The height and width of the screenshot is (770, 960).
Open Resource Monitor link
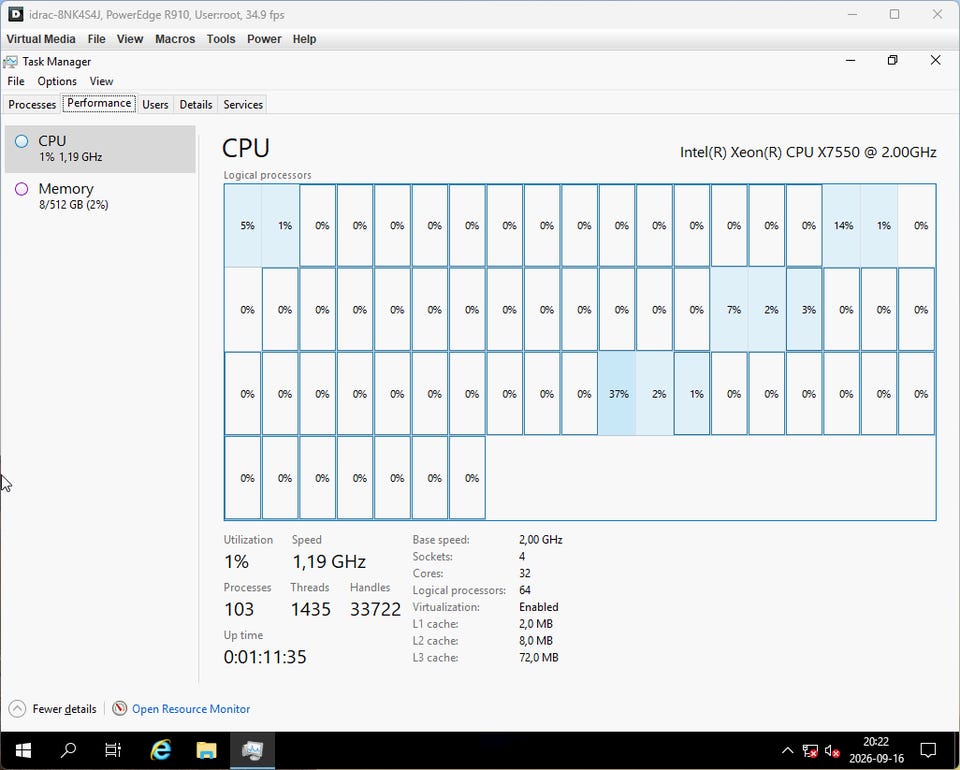[191, 709]
